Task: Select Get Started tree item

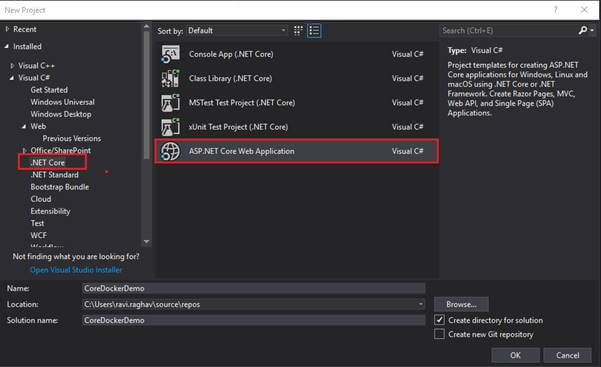Action: tap(49, 90)
